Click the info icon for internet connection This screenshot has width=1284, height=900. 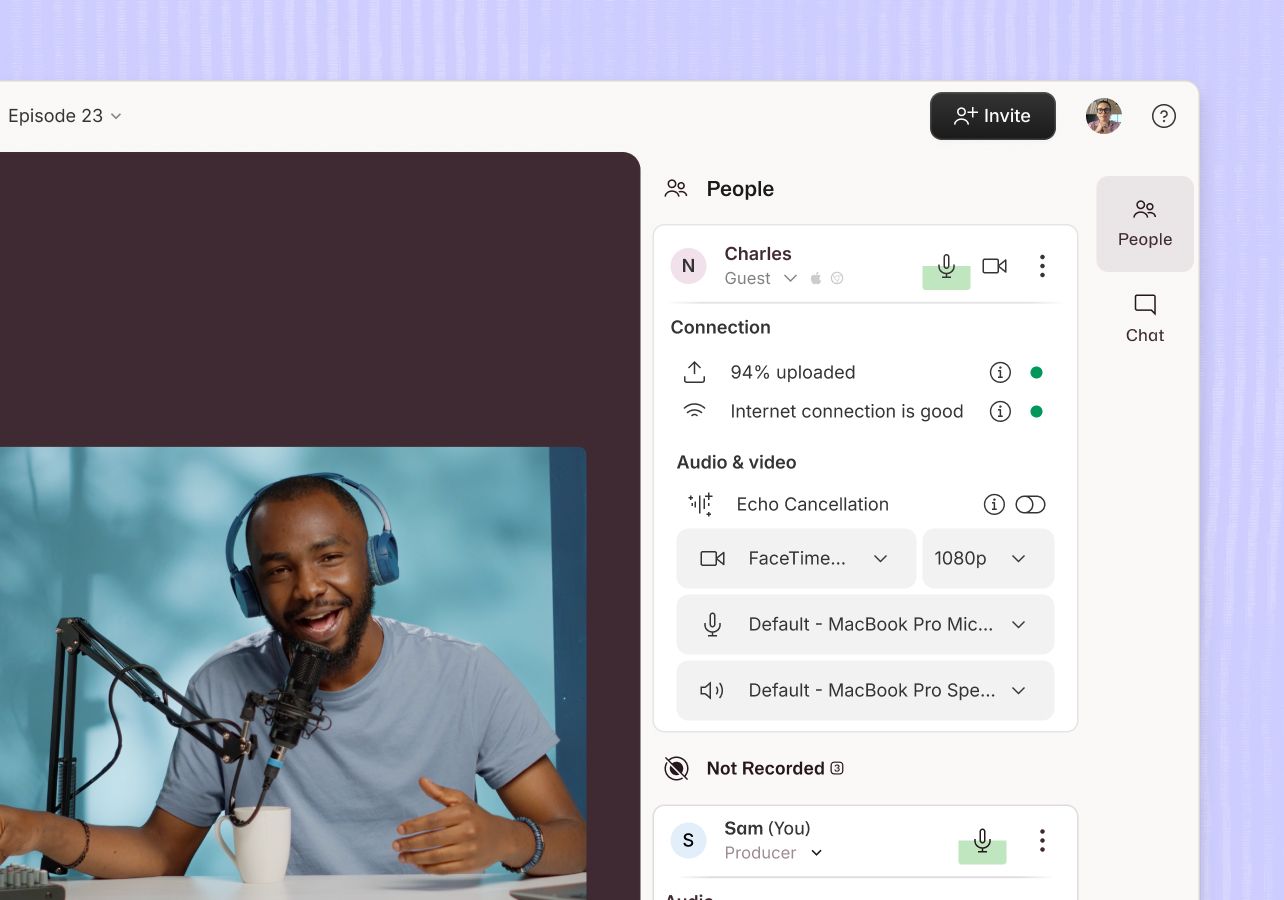click(1000, 411)
